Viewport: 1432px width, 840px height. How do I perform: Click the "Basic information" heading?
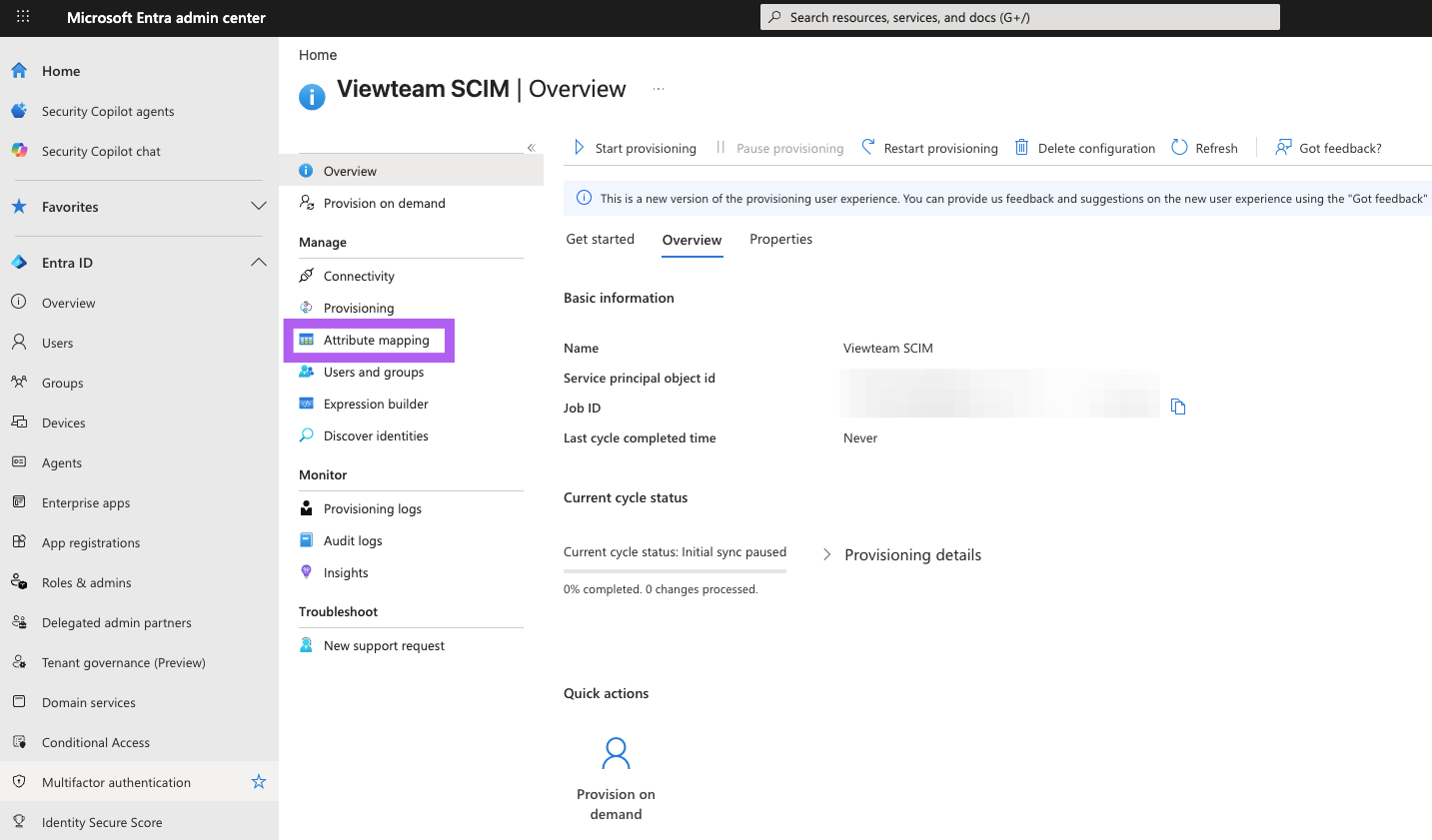click(619, 298)
